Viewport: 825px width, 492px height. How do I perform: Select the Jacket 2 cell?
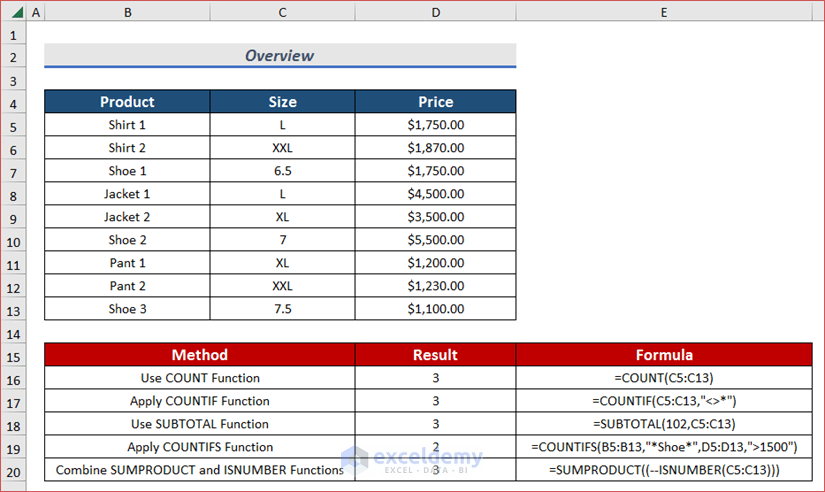pos(127,217)
